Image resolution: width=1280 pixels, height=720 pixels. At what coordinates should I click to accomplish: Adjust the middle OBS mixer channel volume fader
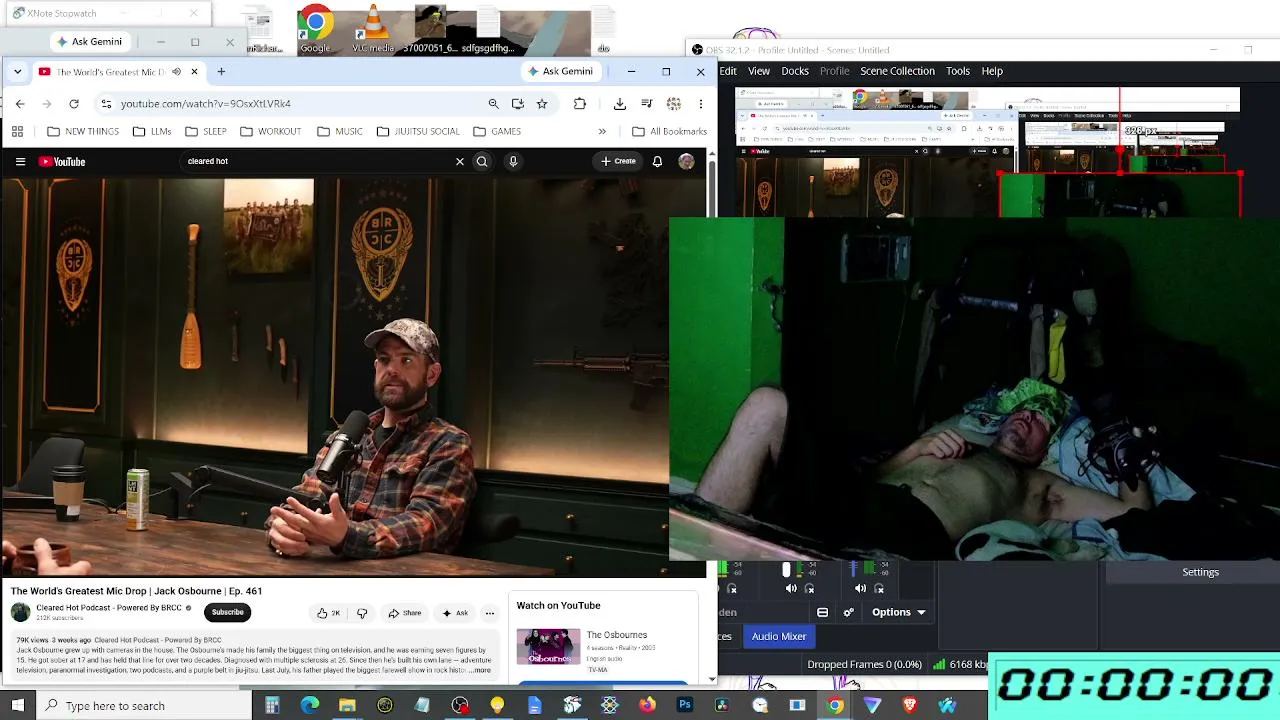click(786, 570)
